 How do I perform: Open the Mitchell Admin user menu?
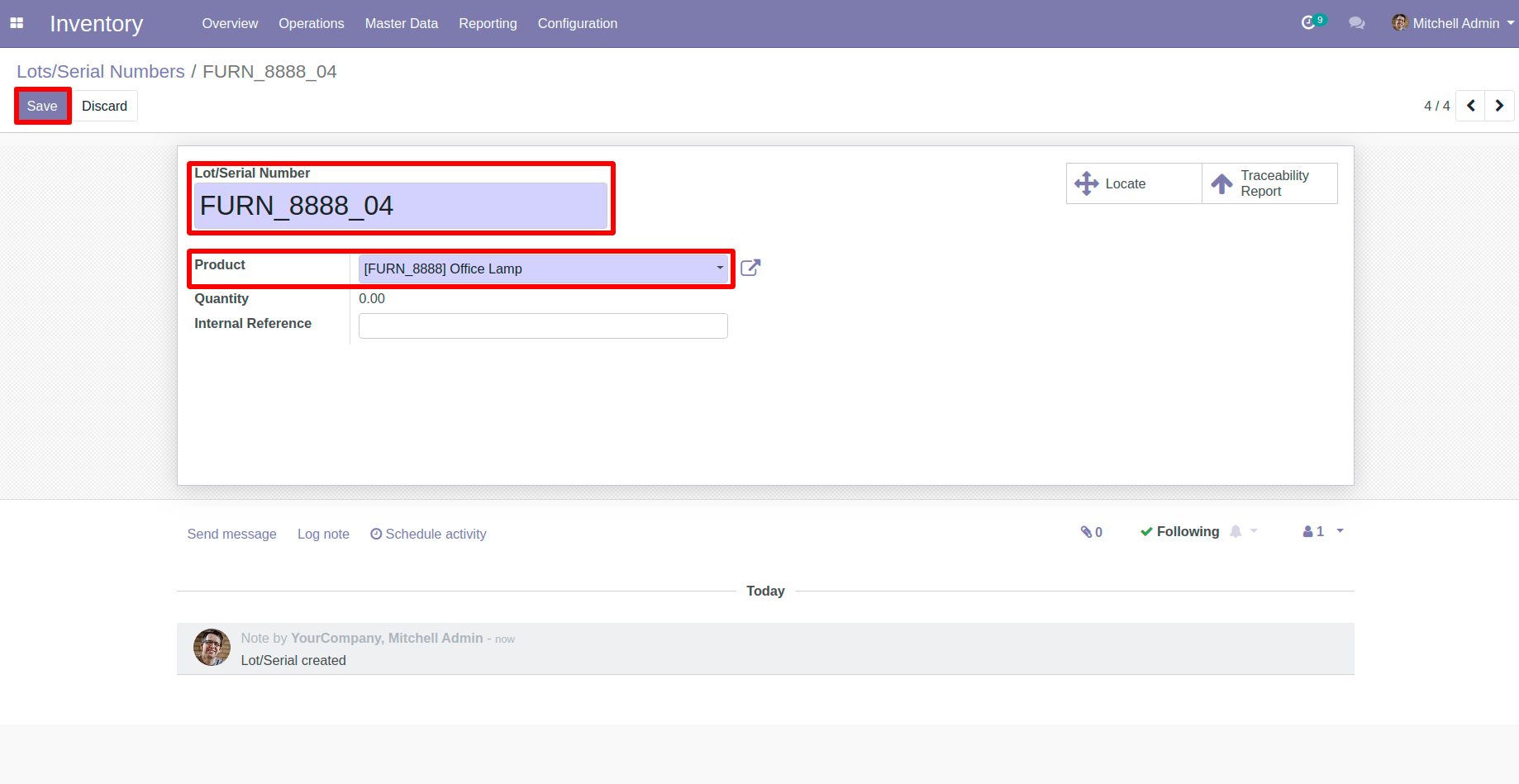coord(1453,23)
